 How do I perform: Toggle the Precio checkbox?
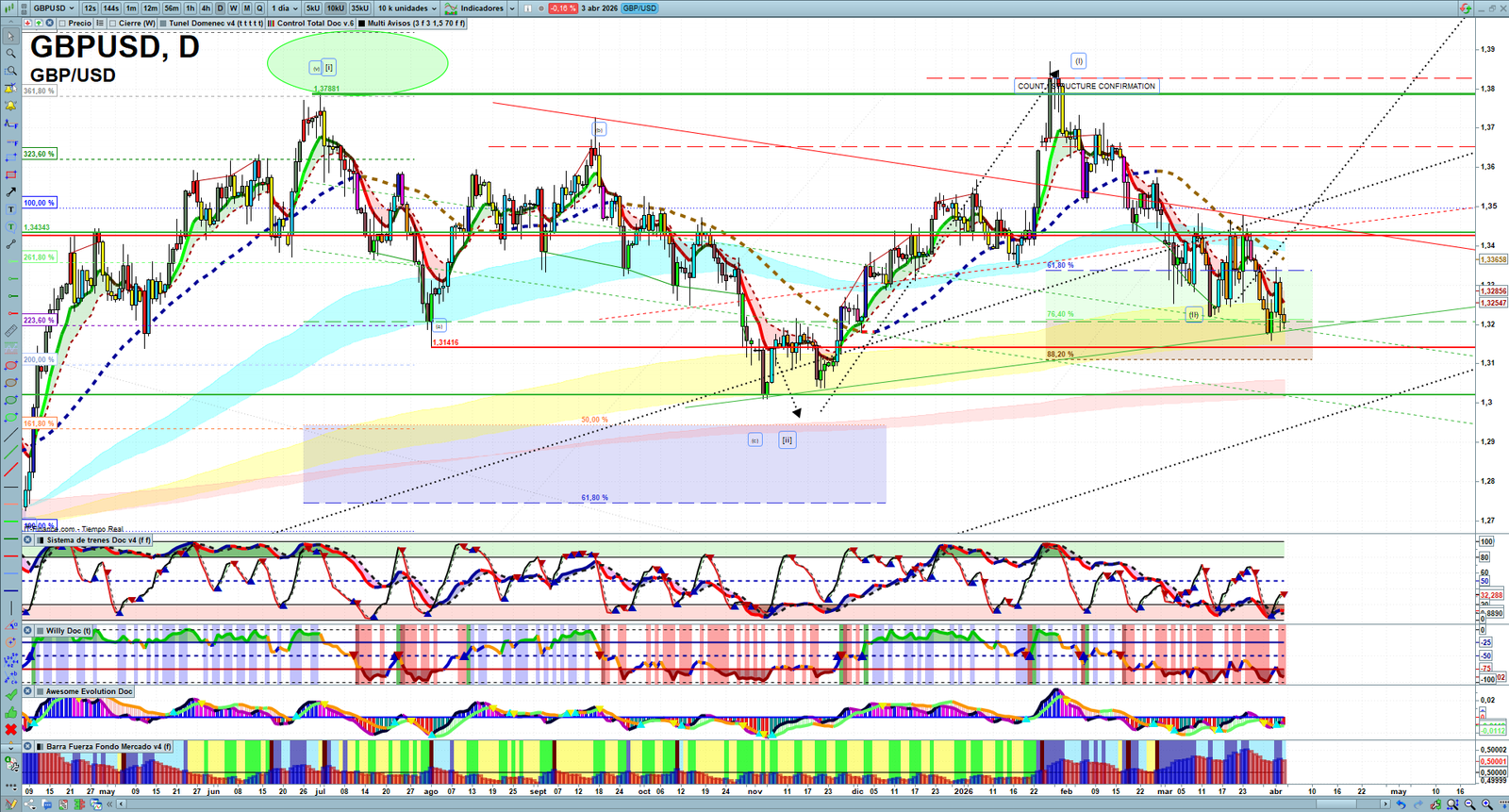[62, 24]
